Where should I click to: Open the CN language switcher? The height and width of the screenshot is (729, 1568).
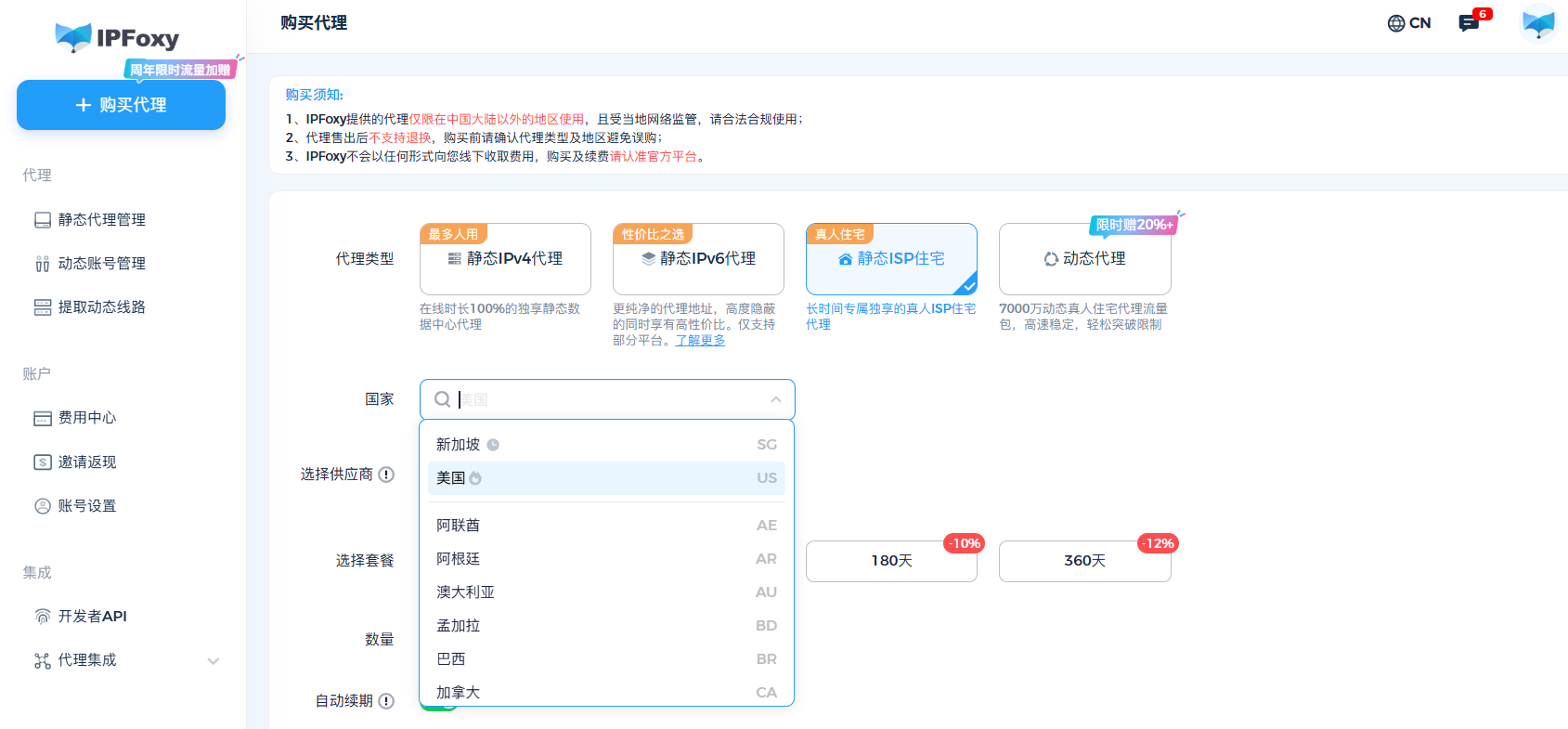(x=1408, y=23)
